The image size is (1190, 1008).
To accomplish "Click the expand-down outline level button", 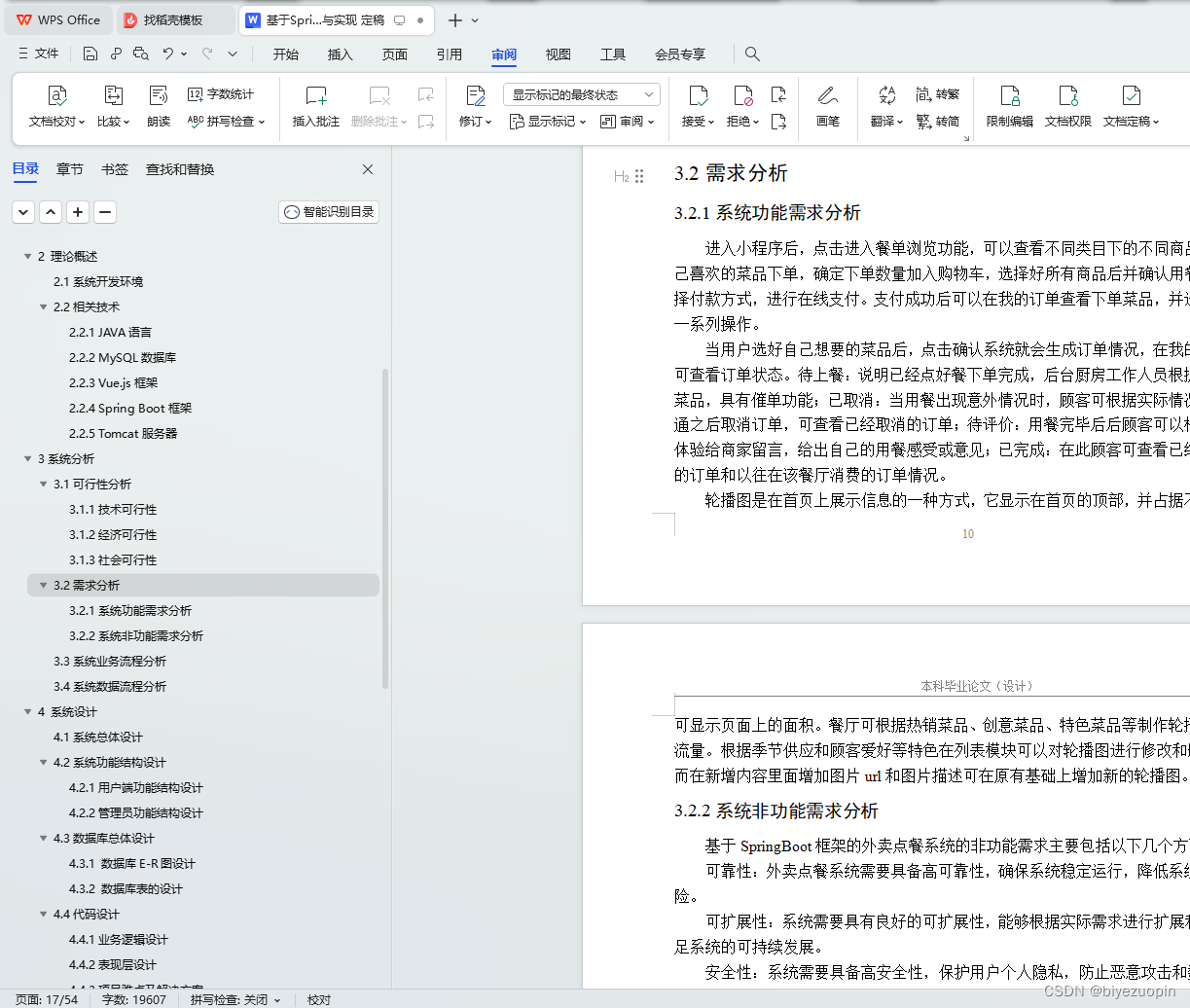I will click(x=23, y=212).
